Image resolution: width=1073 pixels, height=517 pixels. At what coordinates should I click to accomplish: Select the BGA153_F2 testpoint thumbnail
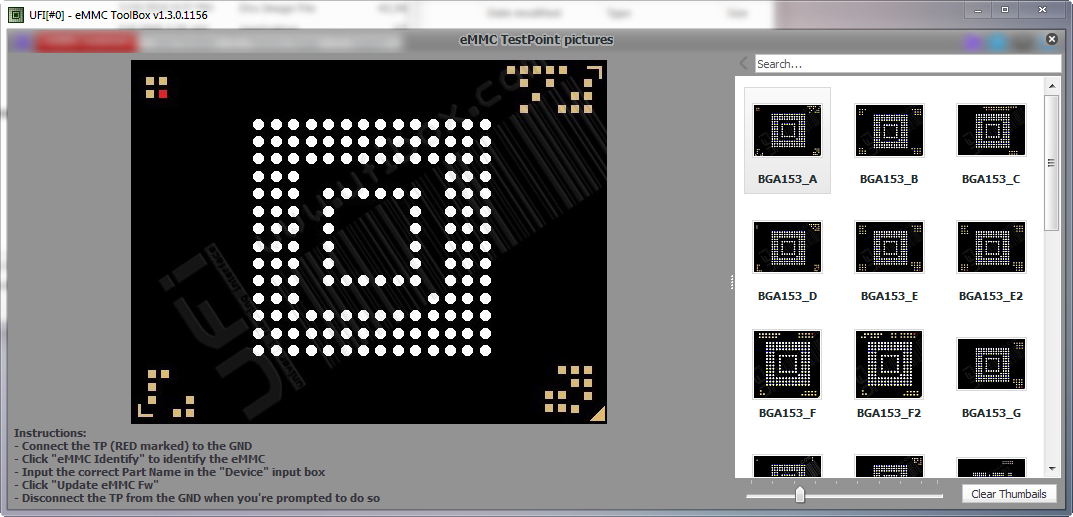[x=889, y=364]
